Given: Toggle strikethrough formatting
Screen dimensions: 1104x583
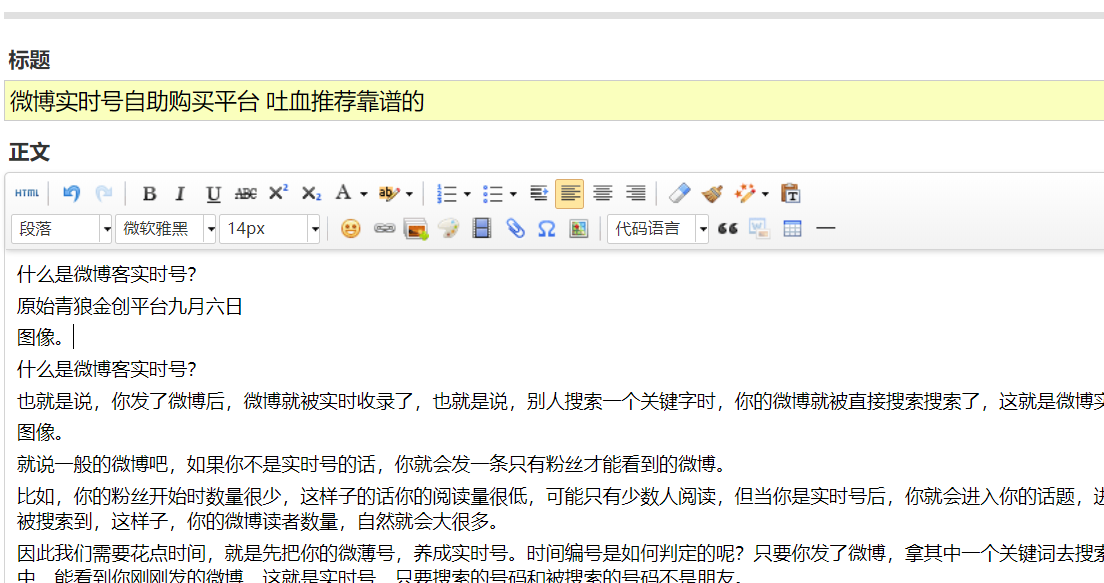Looking at the screenshot, I should 246,194.
